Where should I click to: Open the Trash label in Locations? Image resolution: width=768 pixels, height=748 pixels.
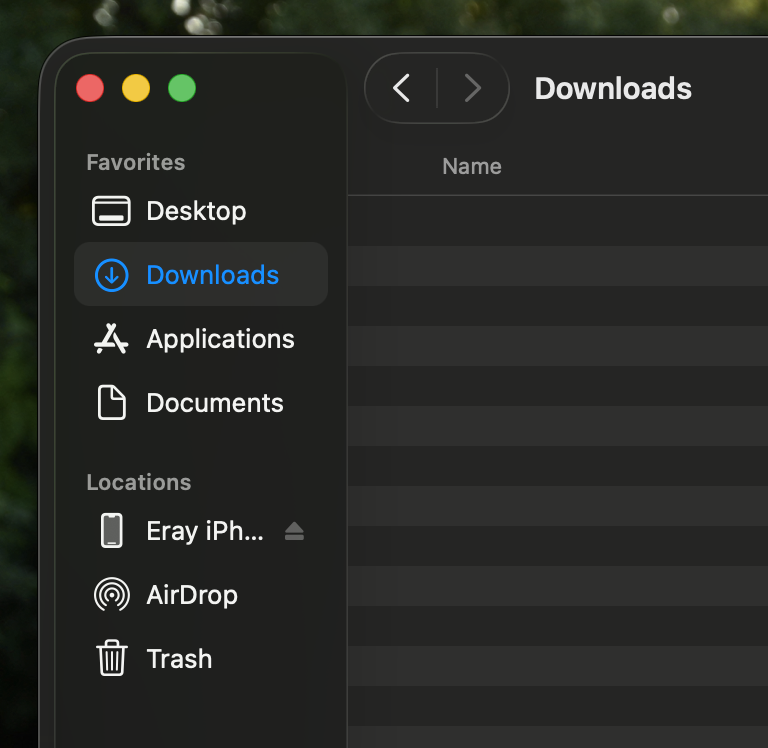point(179,659)
